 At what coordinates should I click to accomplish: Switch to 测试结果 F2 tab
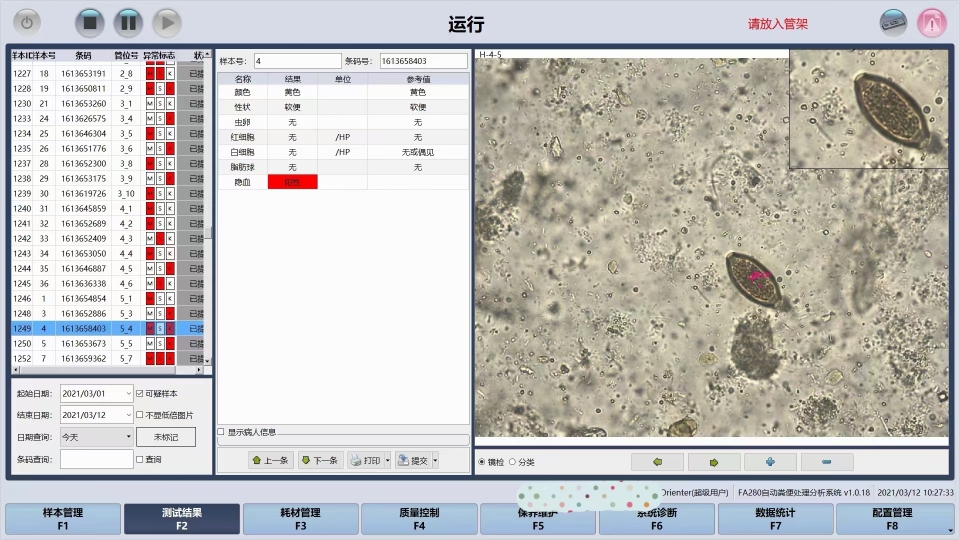(182, 519)
